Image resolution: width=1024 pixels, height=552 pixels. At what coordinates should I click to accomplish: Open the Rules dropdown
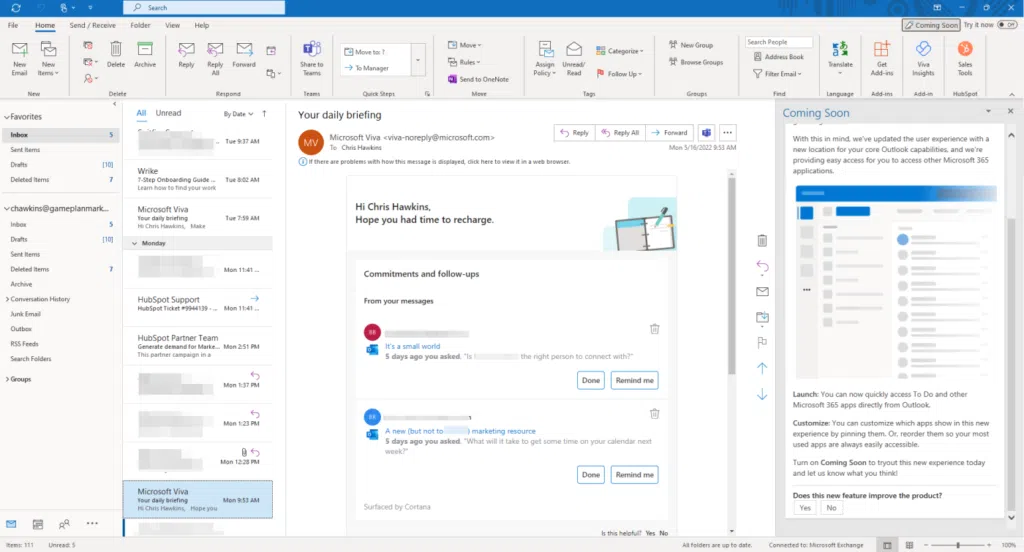(x=464, y=62)
